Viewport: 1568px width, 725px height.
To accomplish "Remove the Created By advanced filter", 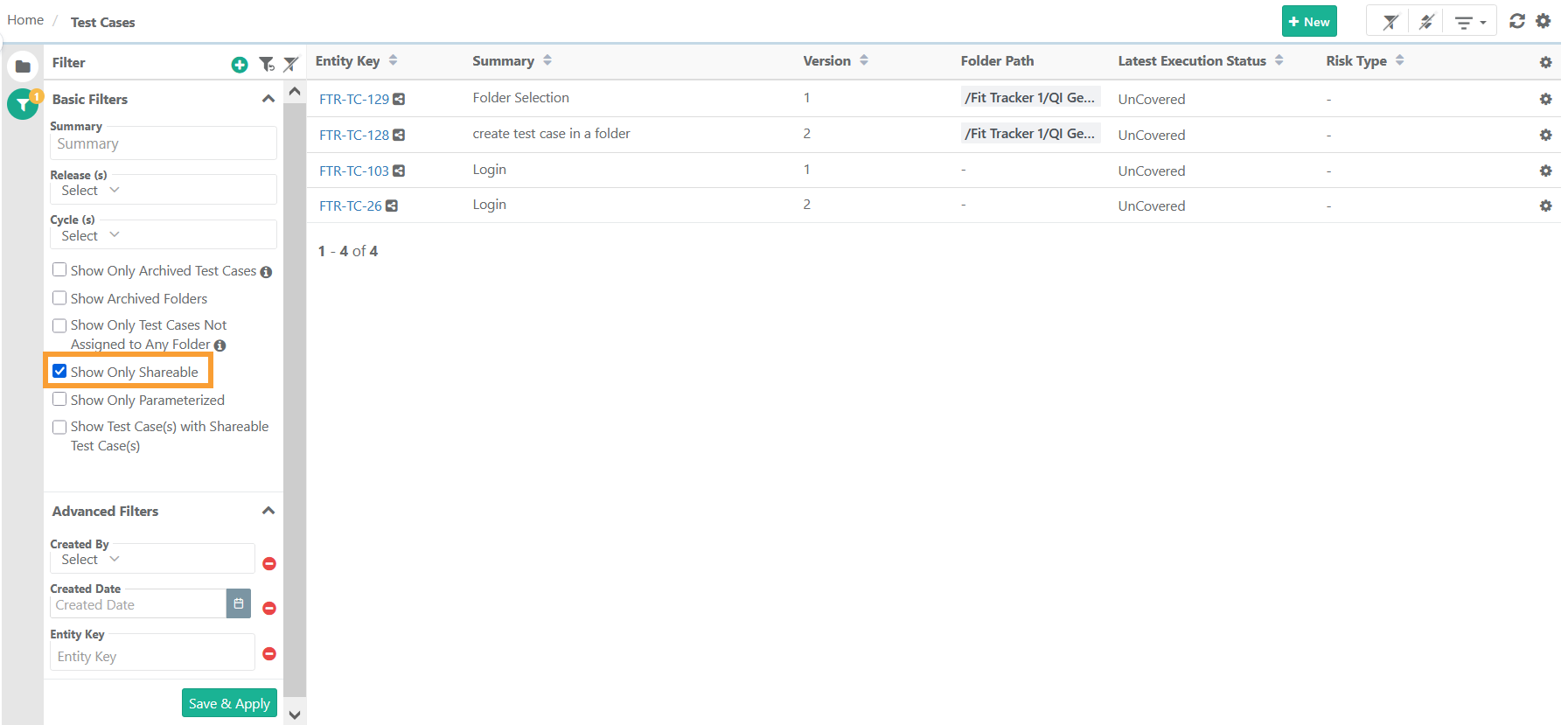I will point(269,563).
